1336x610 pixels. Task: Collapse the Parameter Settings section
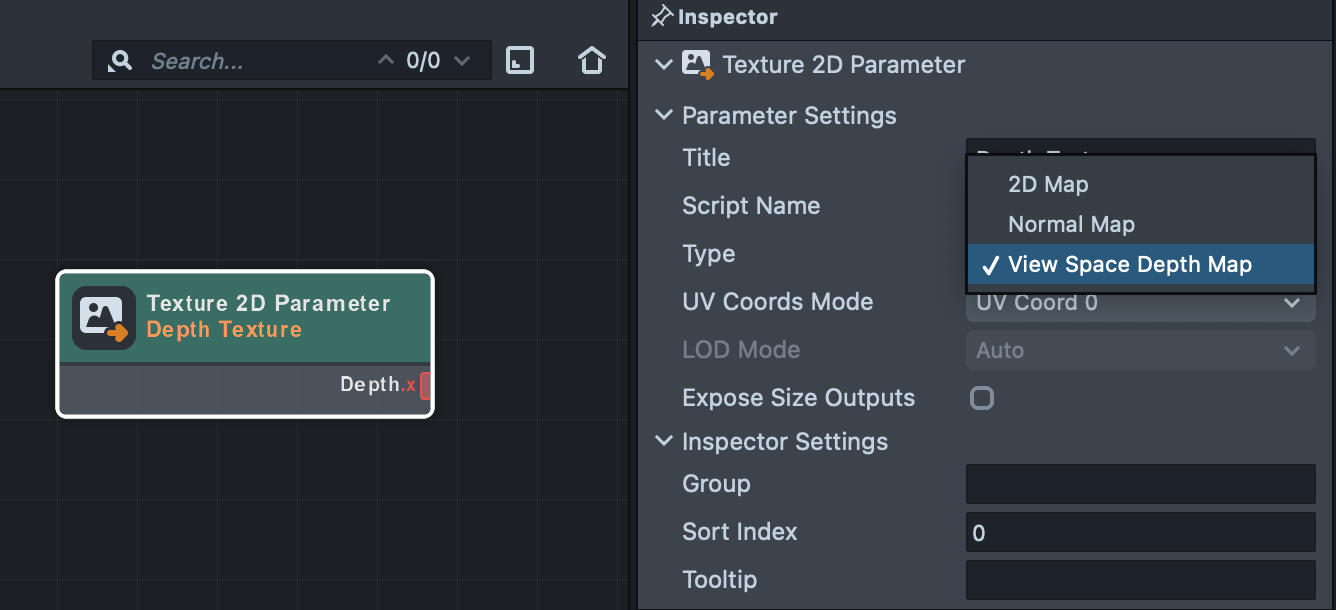click(663, 115)
